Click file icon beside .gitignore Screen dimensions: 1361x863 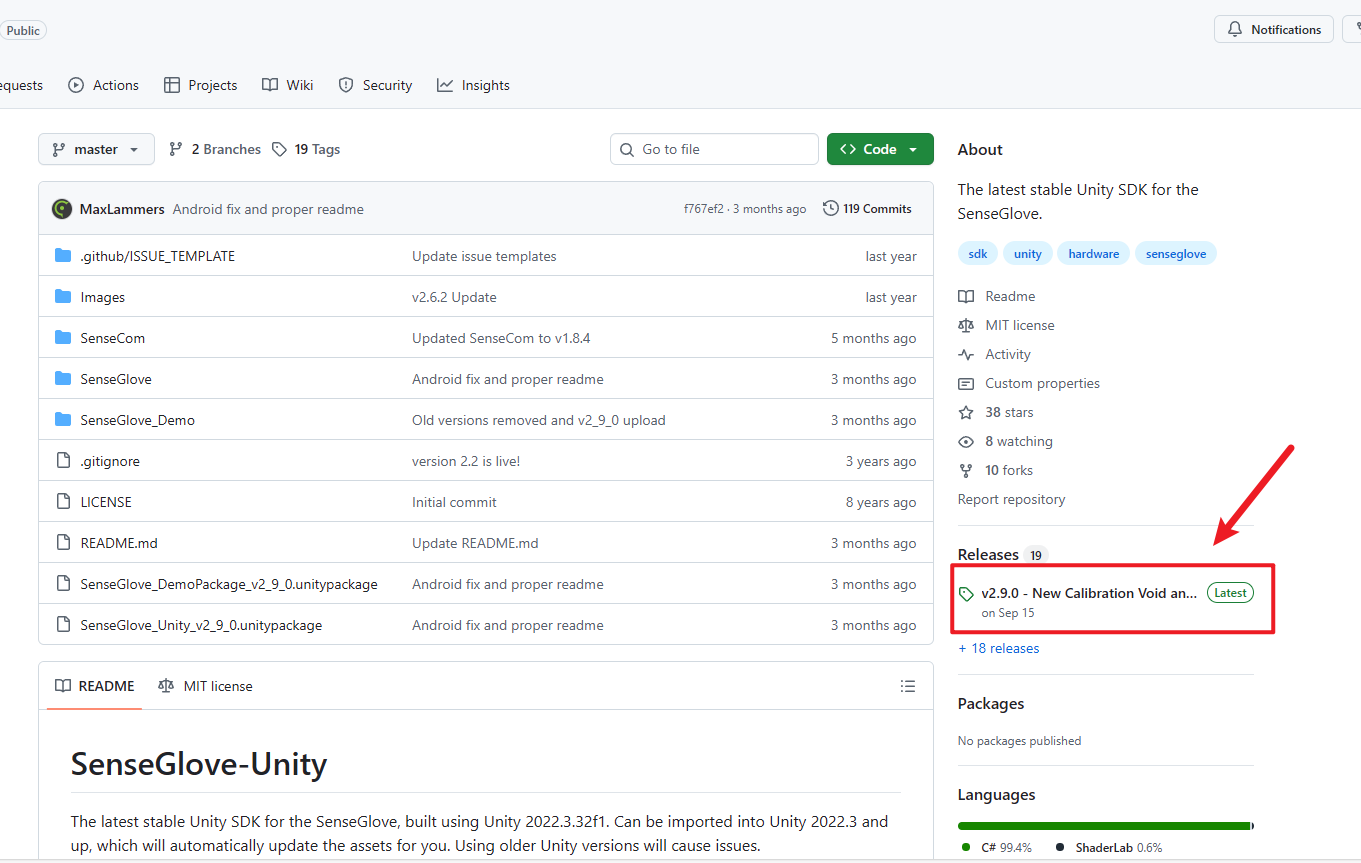pyautogui.click(x=63, y=461)
